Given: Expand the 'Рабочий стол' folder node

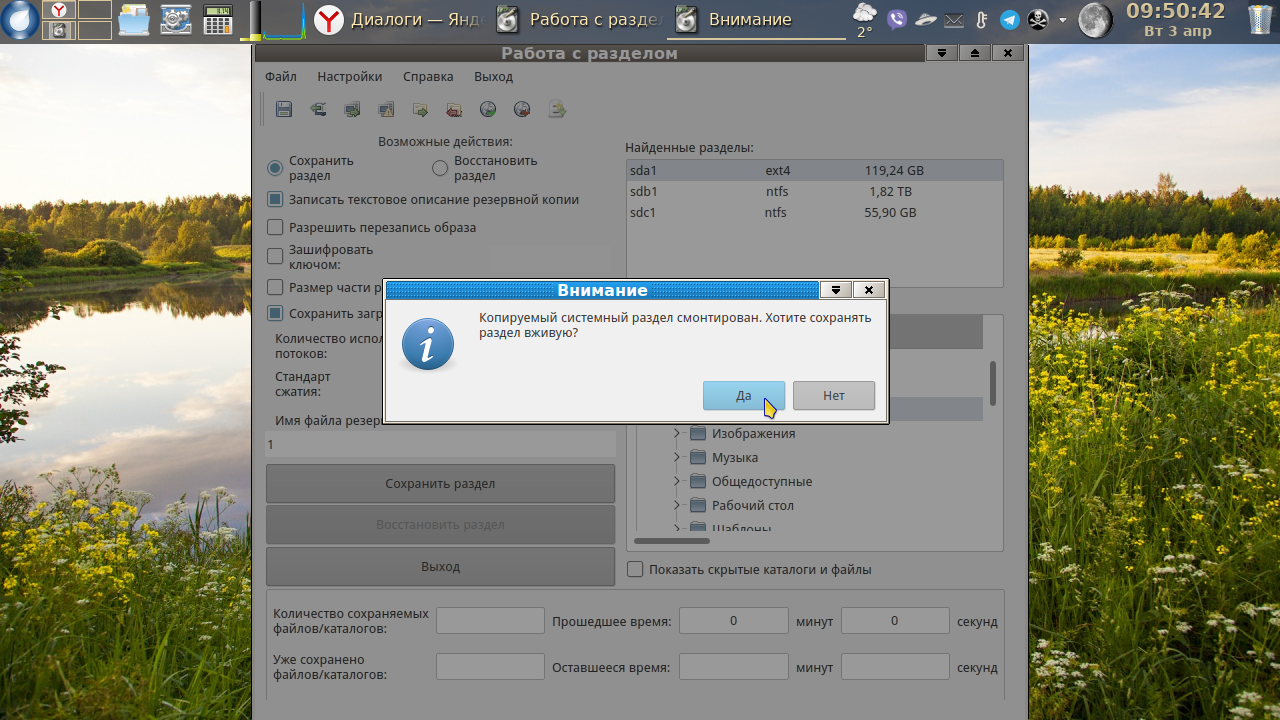Looking at the screenshot, I should 677,505.
